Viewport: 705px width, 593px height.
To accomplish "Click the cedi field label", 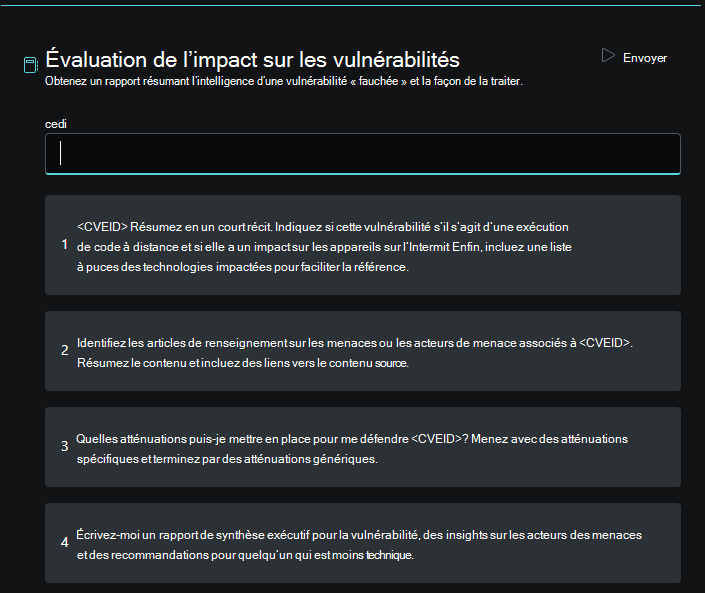I will pyautogui.click(x=55, y=123).
